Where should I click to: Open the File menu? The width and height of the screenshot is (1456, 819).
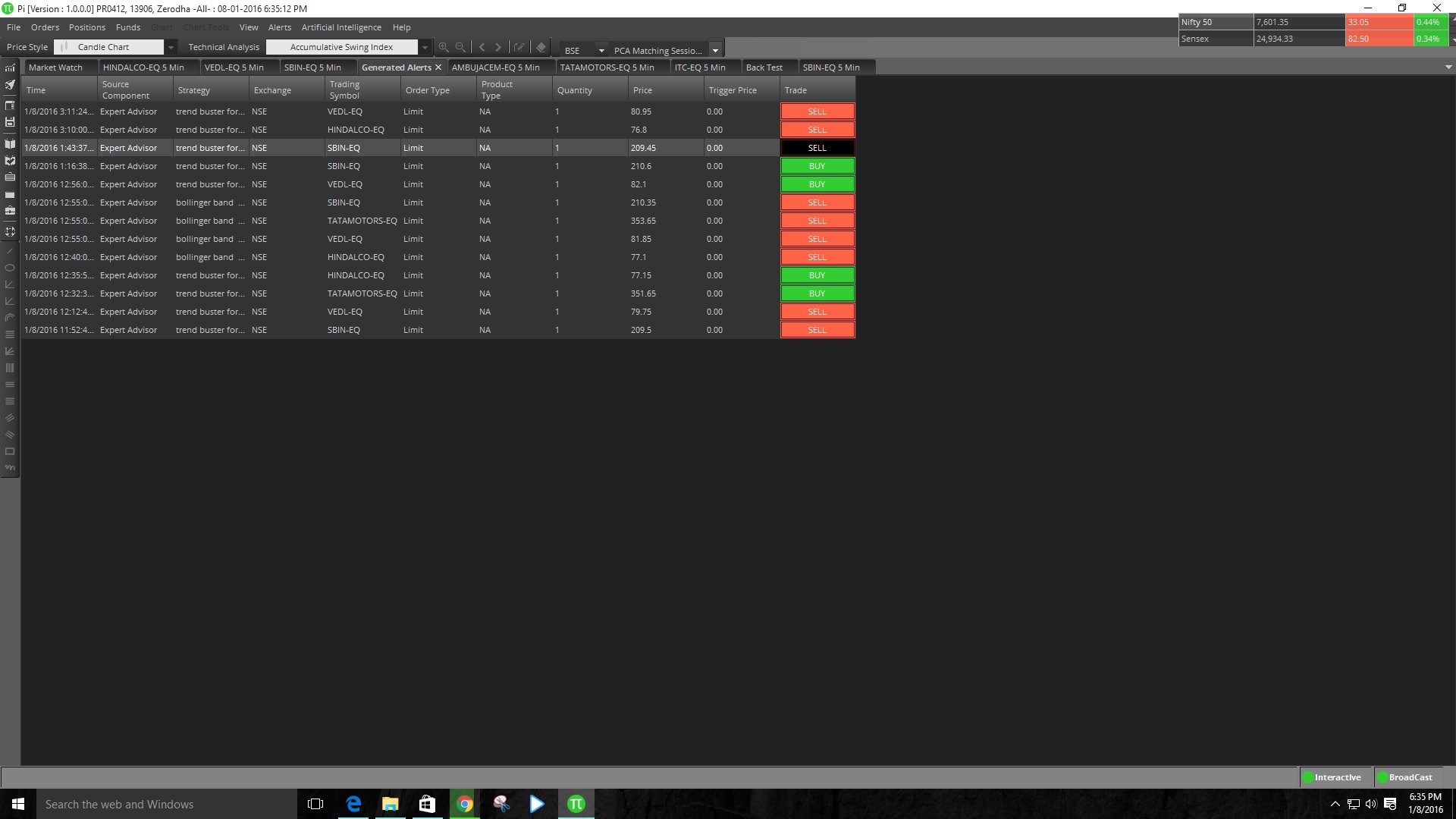point(14,27)
